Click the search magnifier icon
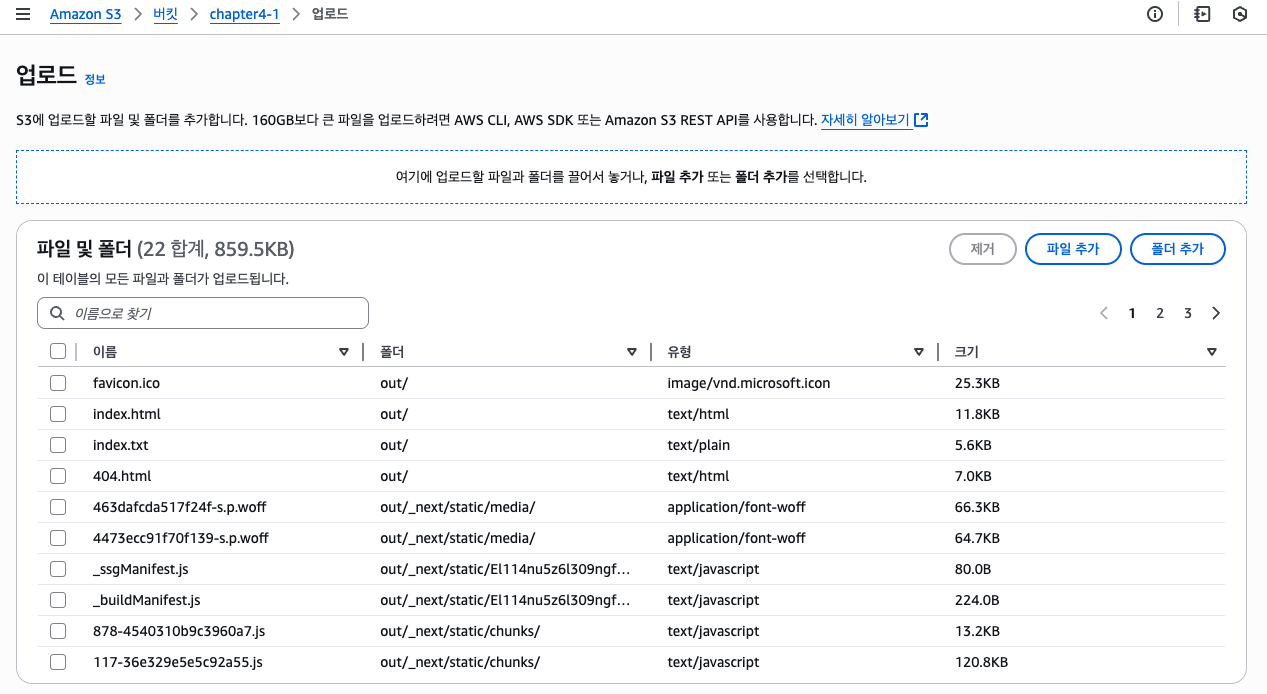The width and height of the screenshot is (1267, 694). coord(57,313)
